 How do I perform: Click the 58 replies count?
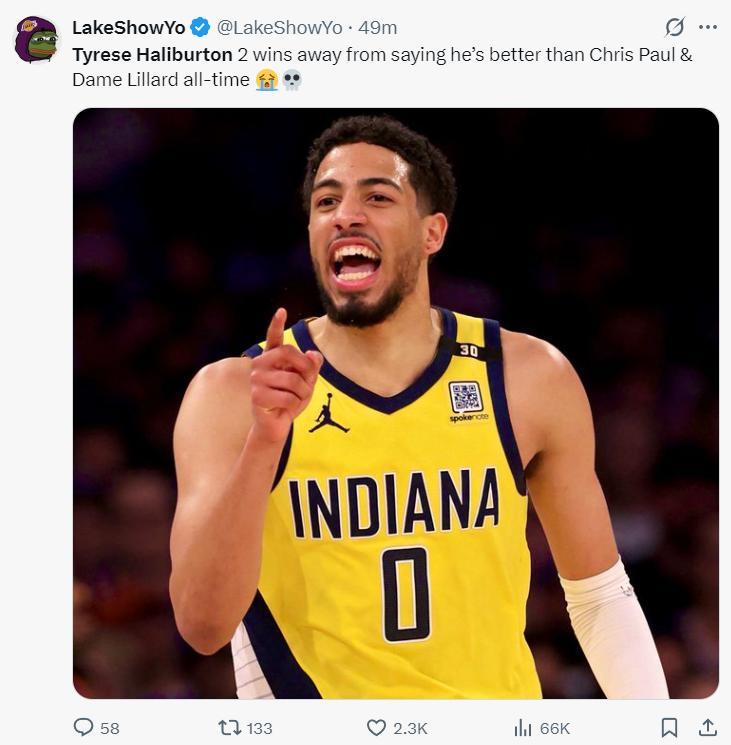[x=110, y=729]
